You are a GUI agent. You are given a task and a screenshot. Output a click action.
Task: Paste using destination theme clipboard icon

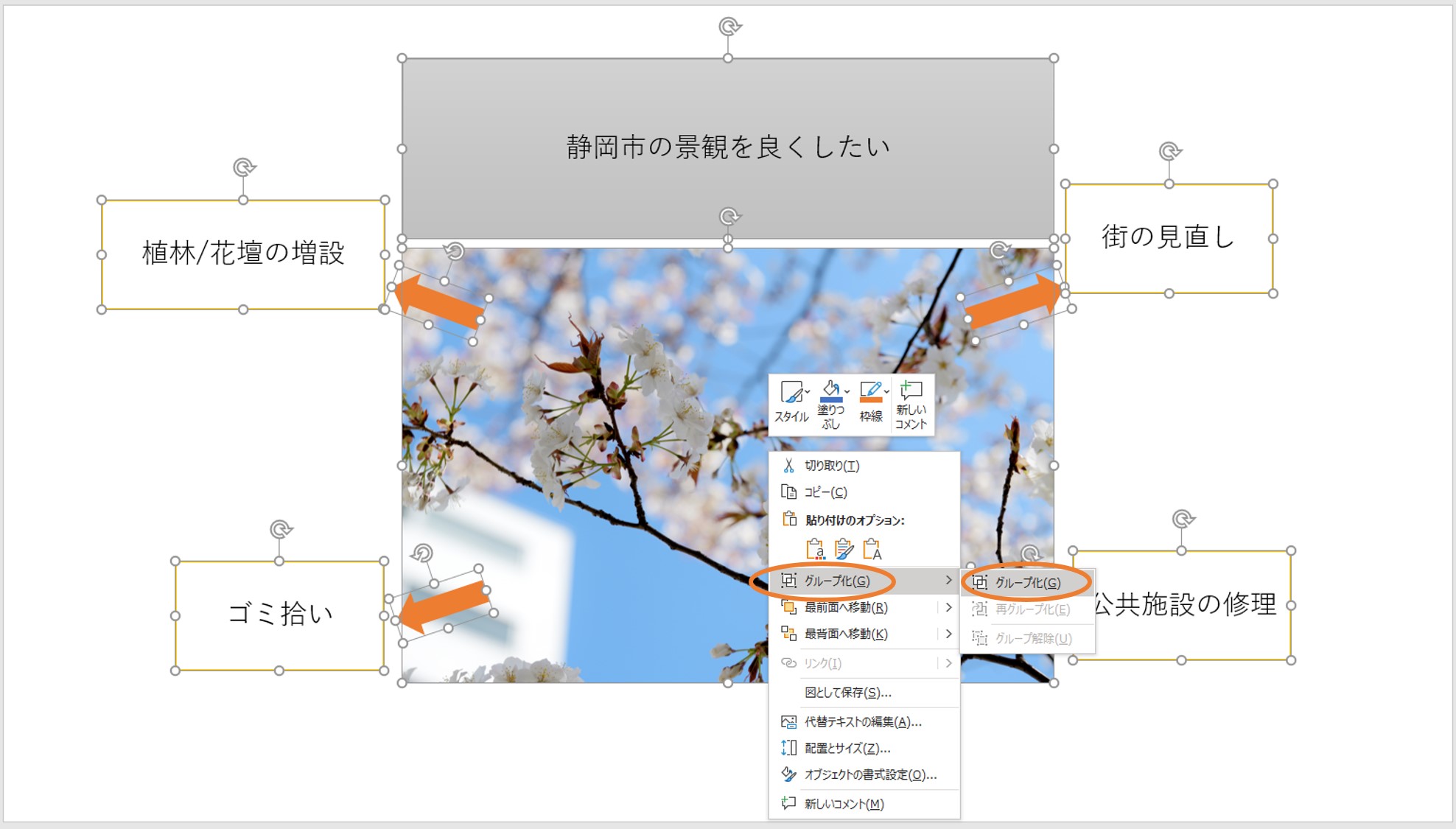815,549
